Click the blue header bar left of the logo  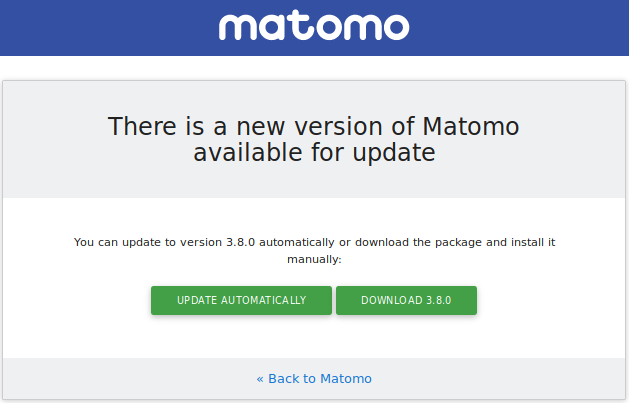tap(100, 28)
